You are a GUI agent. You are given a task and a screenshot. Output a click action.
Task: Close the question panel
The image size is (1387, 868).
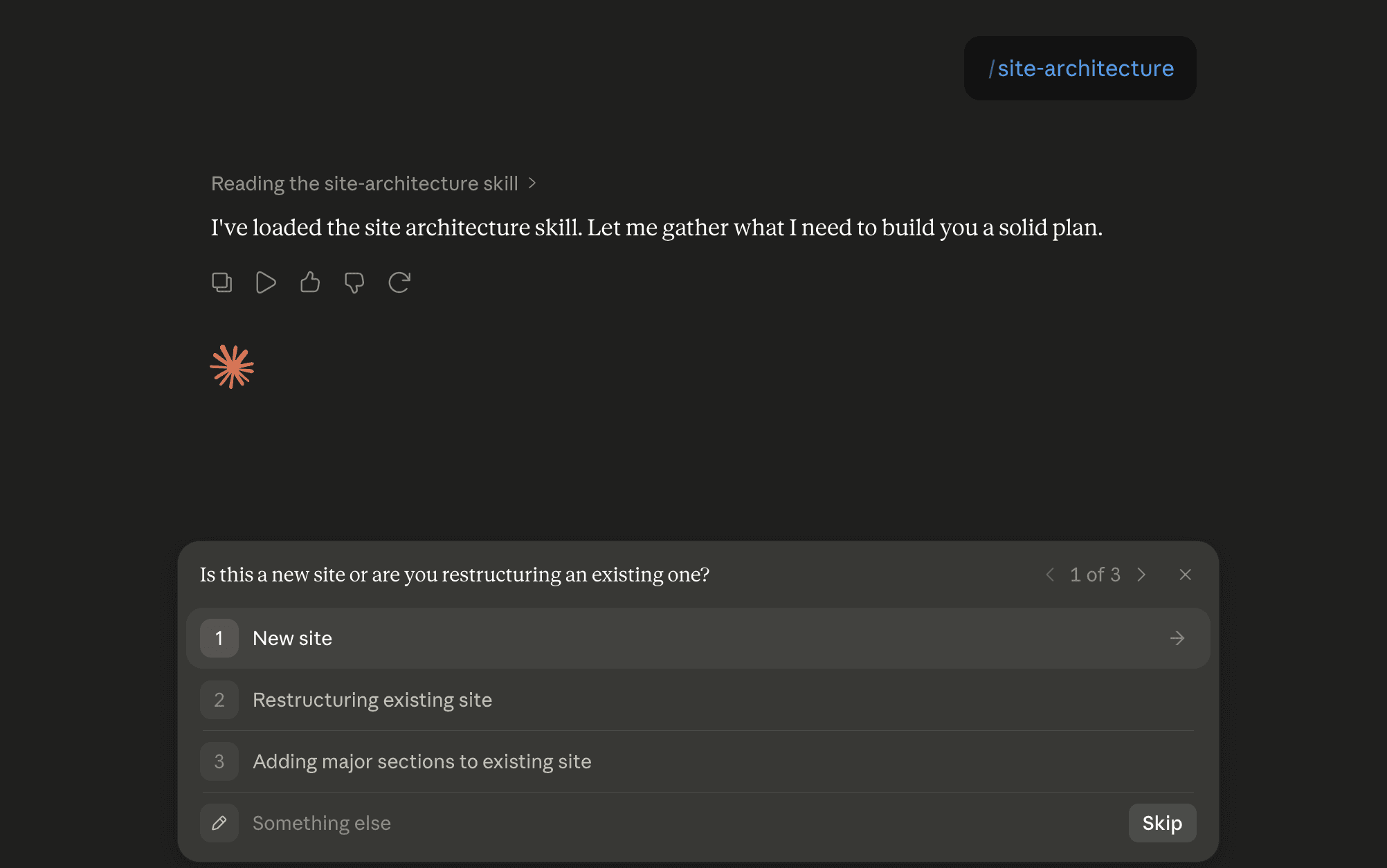1186,575
